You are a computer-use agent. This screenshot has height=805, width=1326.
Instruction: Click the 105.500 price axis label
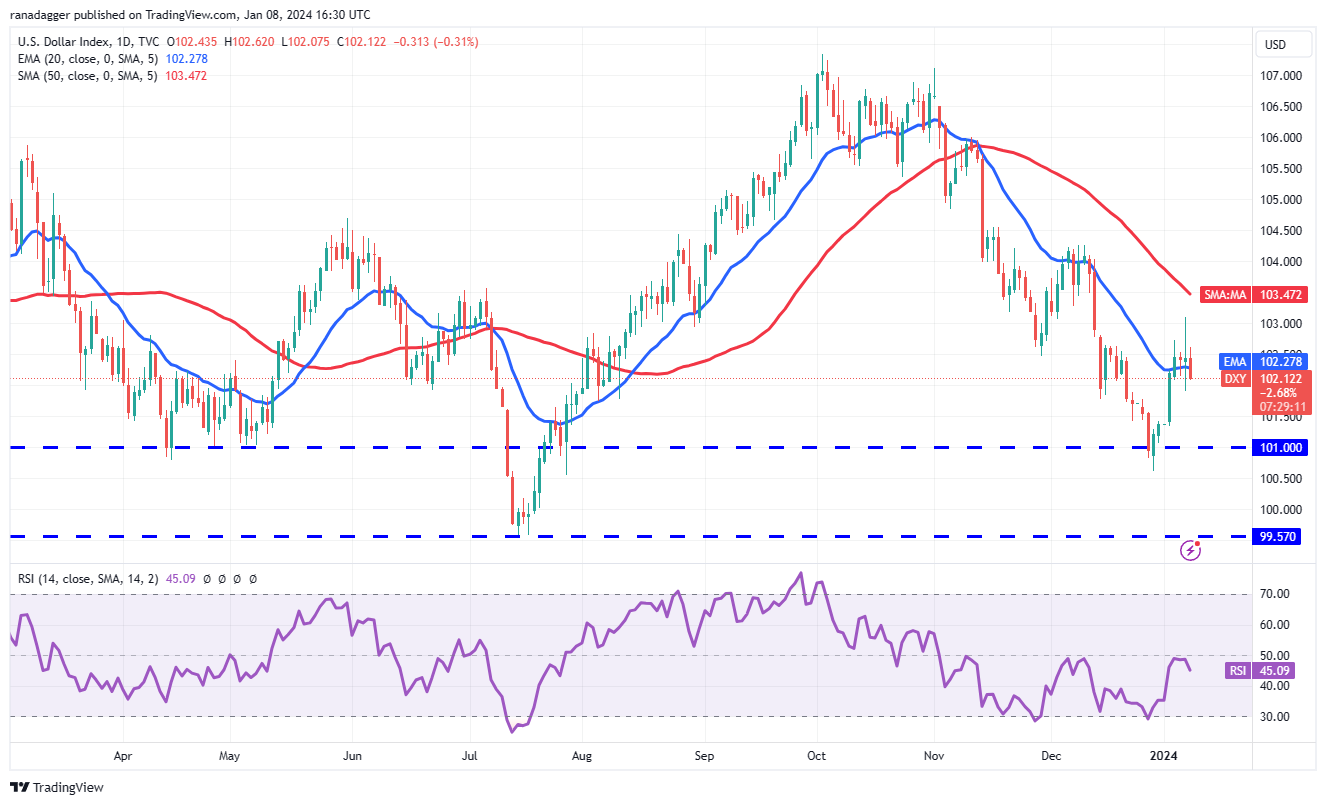pos(1281,169)
